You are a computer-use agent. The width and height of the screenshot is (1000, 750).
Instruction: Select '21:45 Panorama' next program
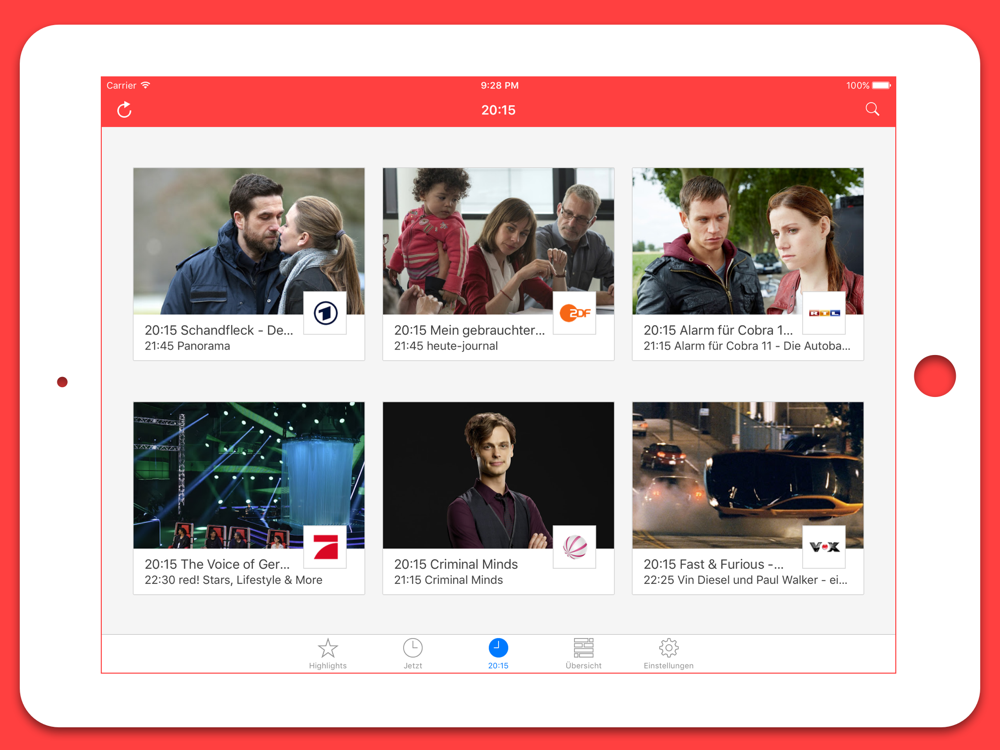[188, 346]
